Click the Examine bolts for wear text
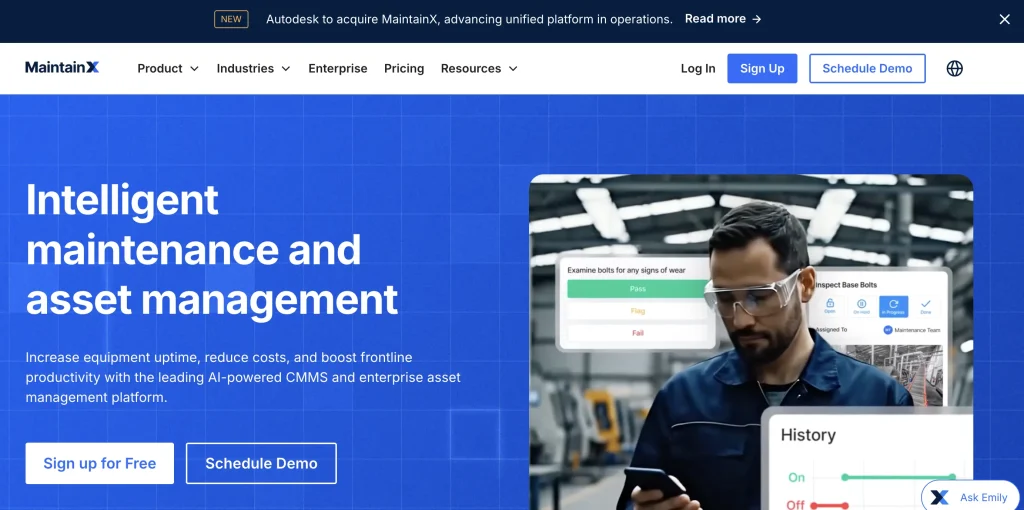Viewport: 1024px width, 510px height. point(626,270)
